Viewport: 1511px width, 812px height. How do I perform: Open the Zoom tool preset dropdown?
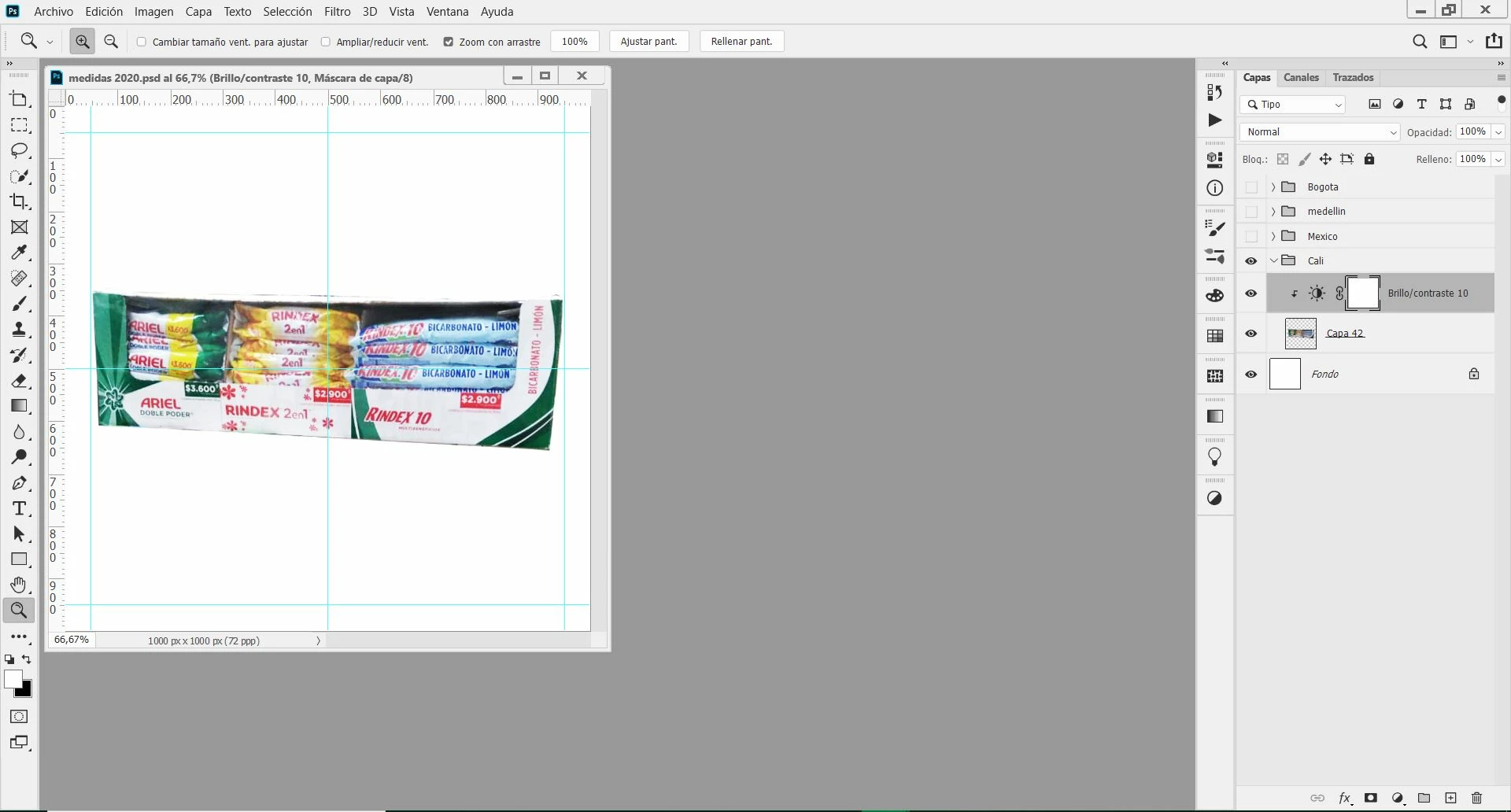[50, 42]
